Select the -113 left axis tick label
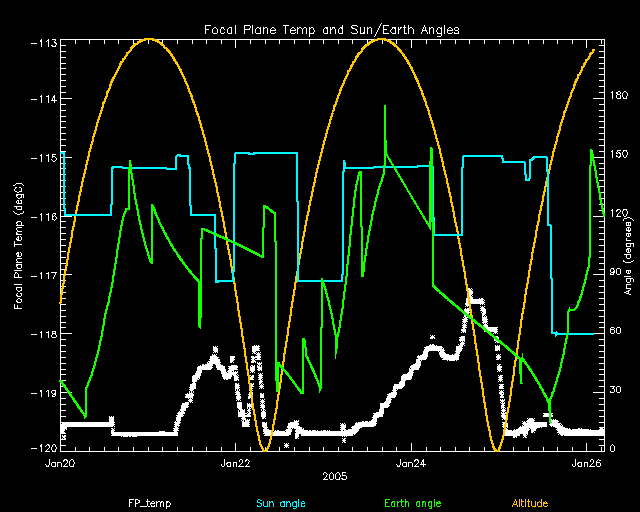 click(43, 43)
